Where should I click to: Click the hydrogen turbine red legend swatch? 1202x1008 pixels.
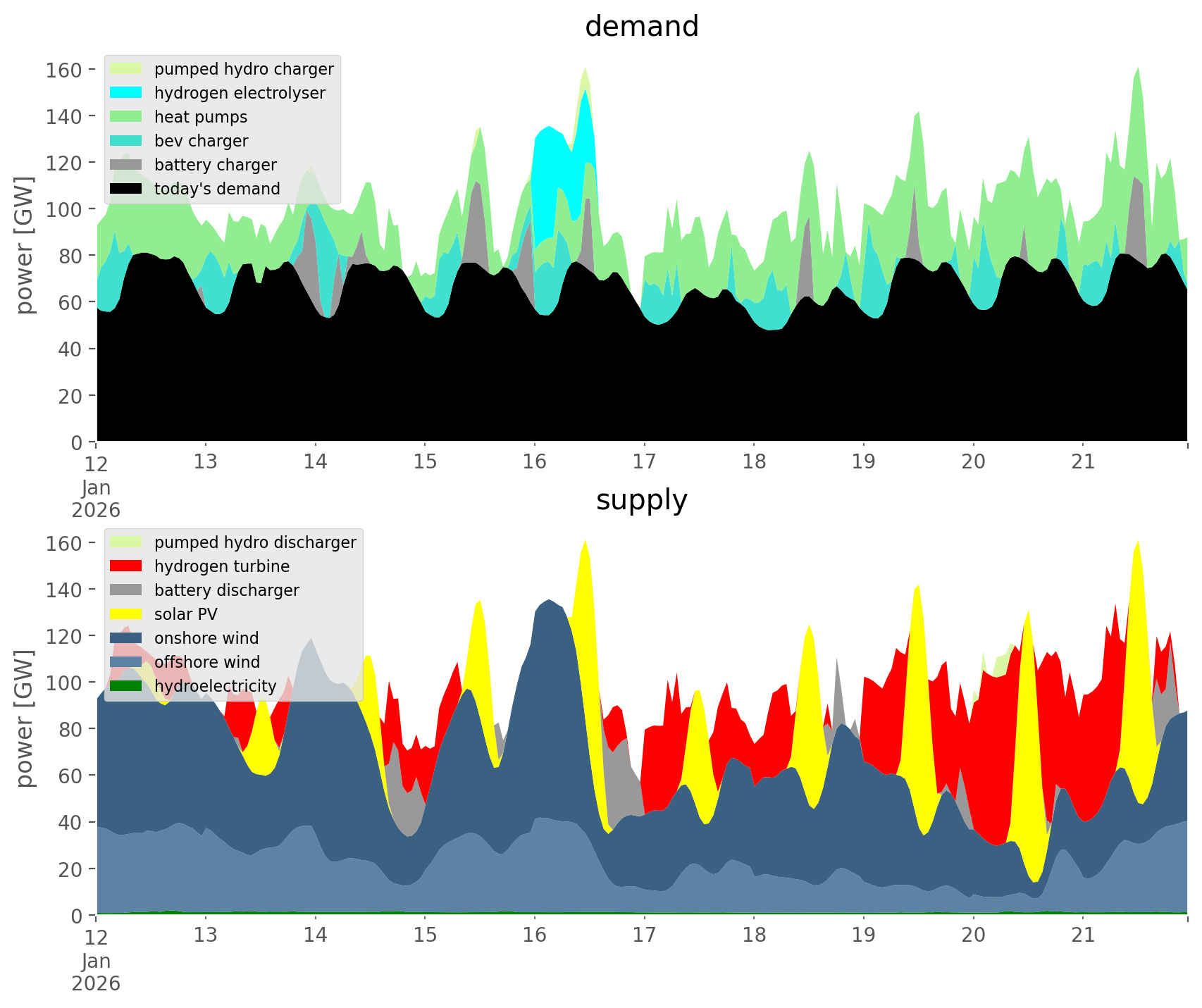127,566
